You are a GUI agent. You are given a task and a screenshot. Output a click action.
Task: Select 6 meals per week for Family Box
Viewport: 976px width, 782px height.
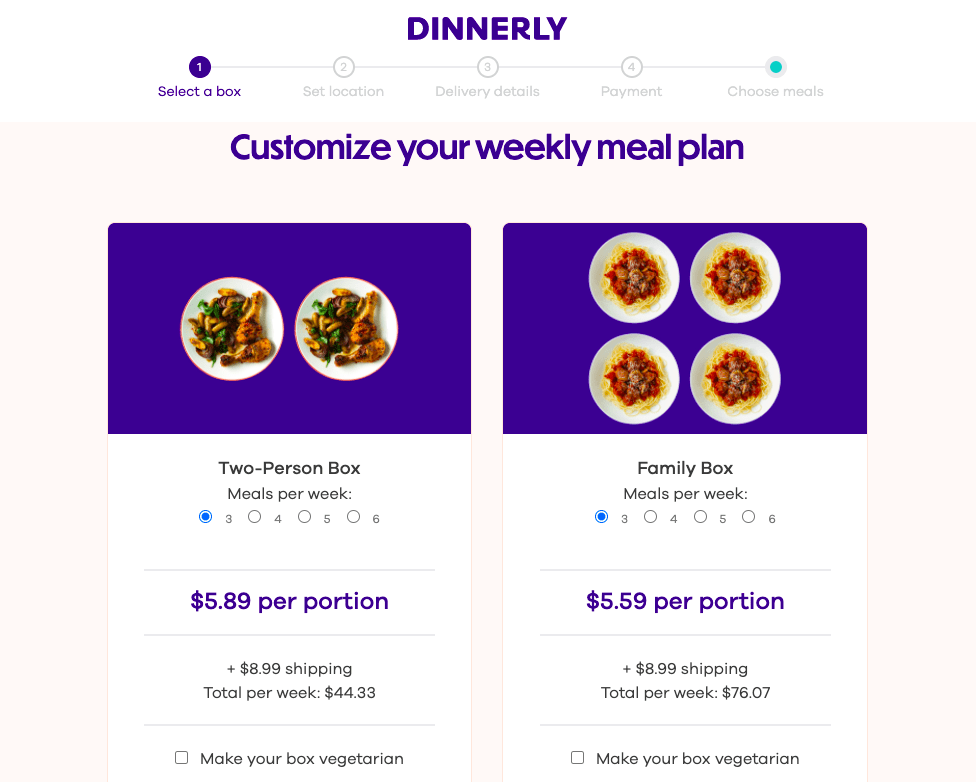point(749,516)
